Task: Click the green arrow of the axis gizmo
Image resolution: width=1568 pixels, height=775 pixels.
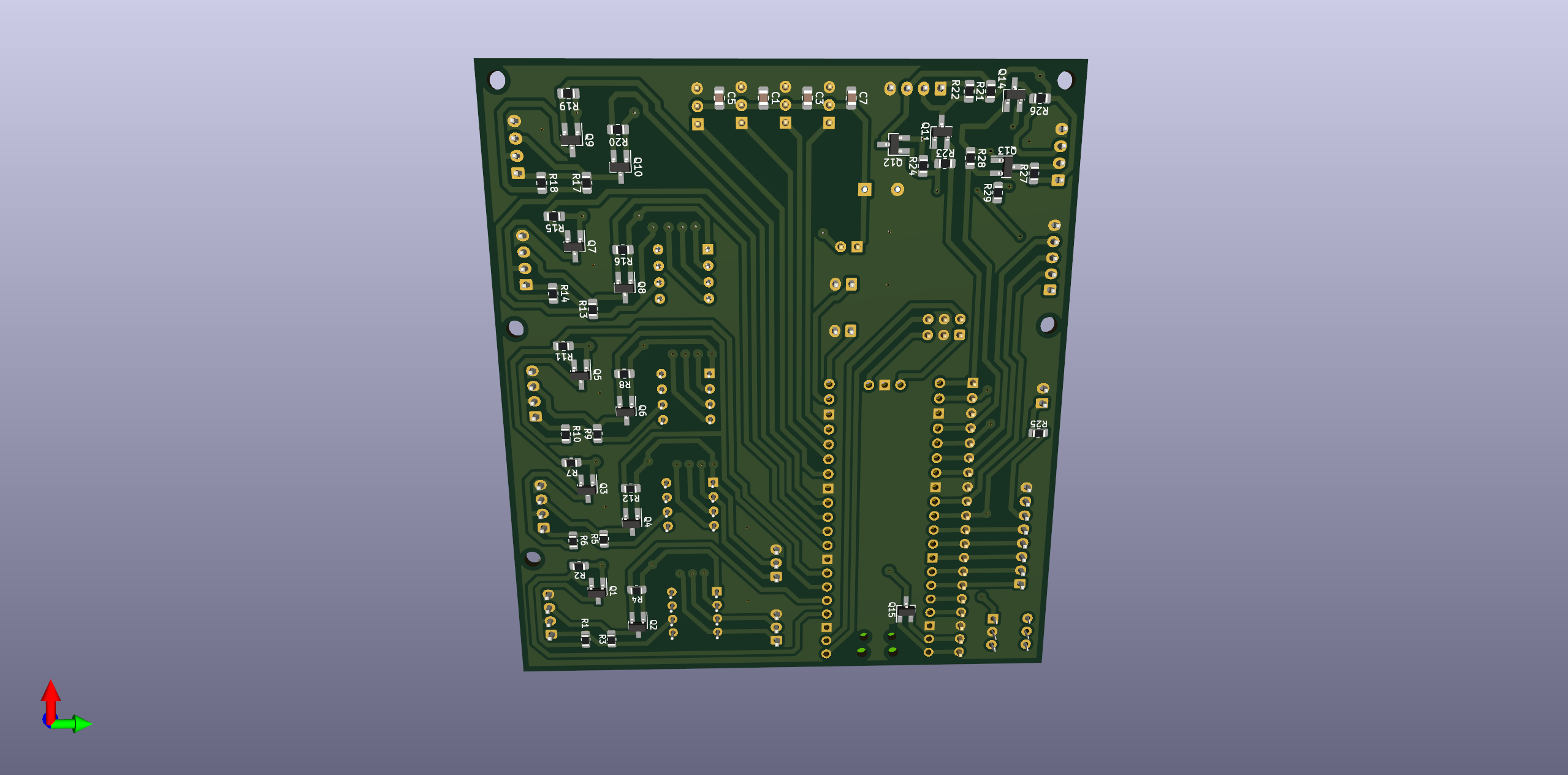Action: coord(72,724)
